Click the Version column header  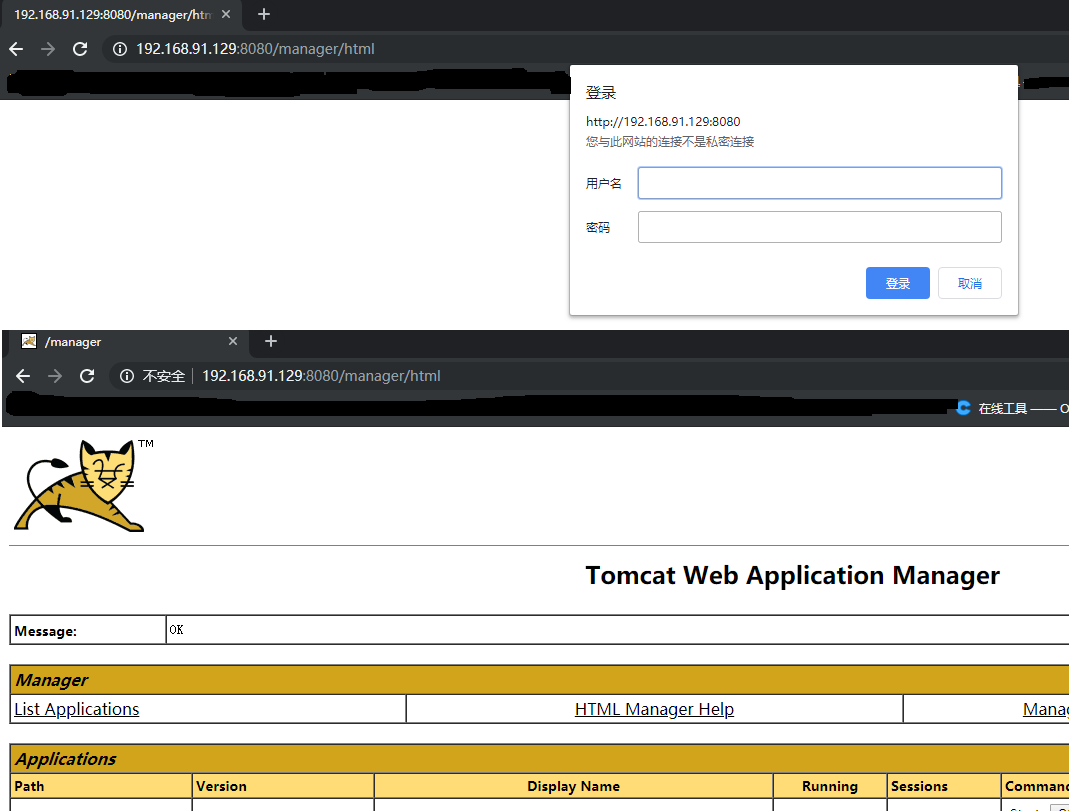(283, 786)
